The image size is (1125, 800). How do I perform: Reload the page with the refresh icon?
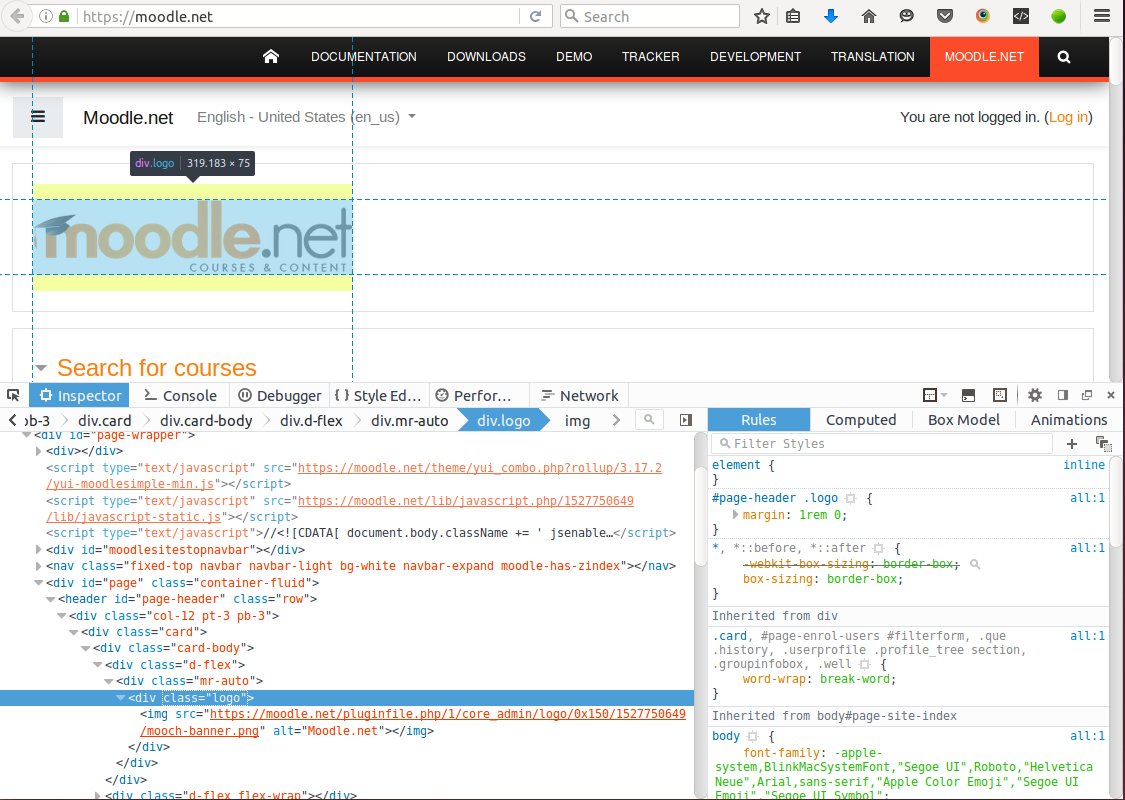click(x=535, y=17)
